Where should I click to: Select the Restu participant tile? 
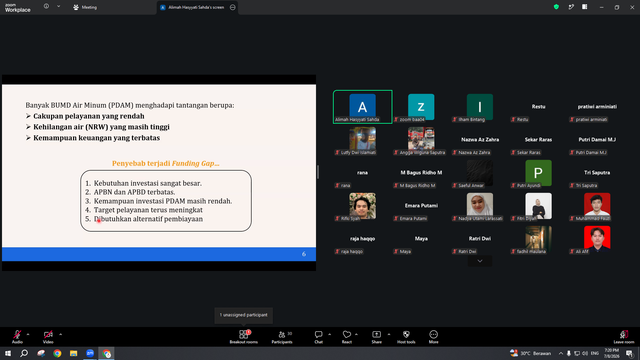click(x=538, y=107)
